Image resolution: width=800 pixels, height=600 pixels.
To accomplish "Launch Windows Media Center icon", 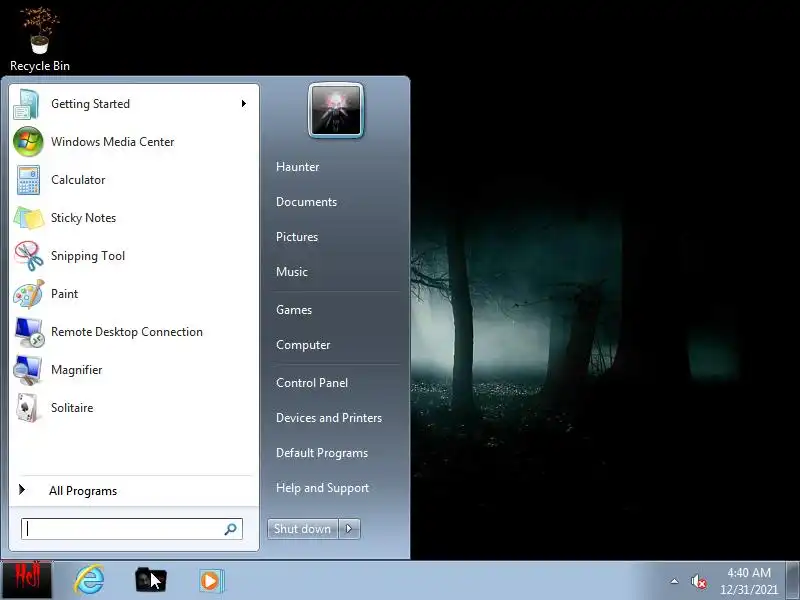I will tap(28, 142).
